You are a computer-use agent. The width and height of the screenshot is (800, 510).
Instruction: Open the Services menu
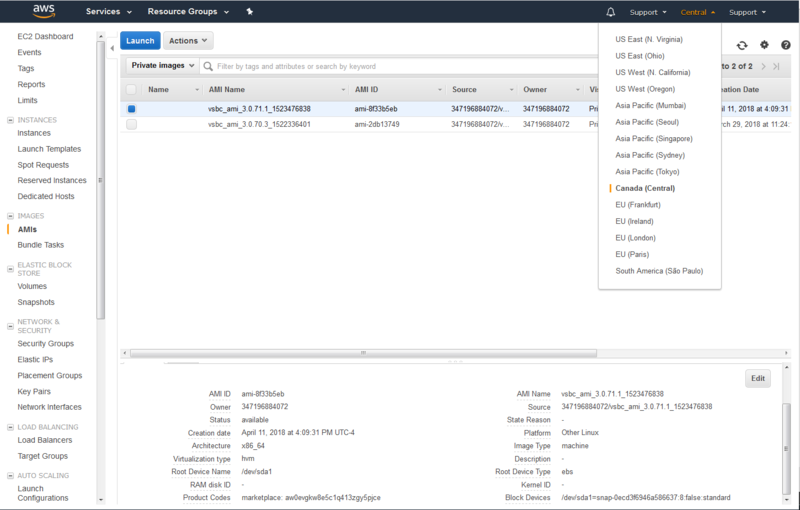(109, 11)
